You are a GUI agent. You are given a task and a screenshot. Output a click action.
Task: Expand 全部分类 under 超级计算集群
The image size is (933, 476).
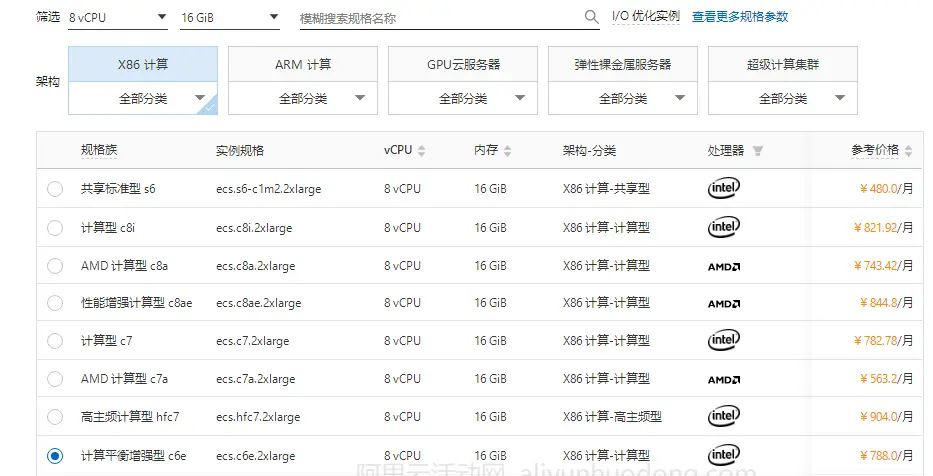point(783,98)
